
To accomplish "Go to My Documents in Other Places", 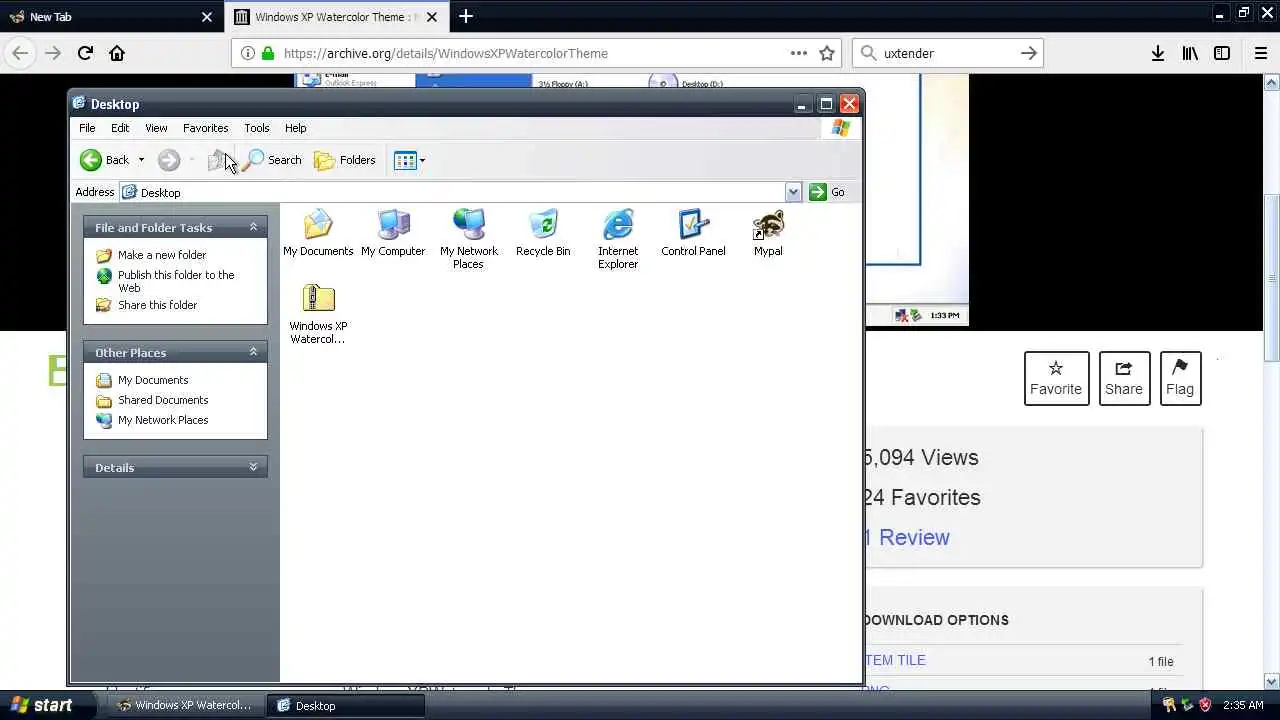I will tap(142, 380).
